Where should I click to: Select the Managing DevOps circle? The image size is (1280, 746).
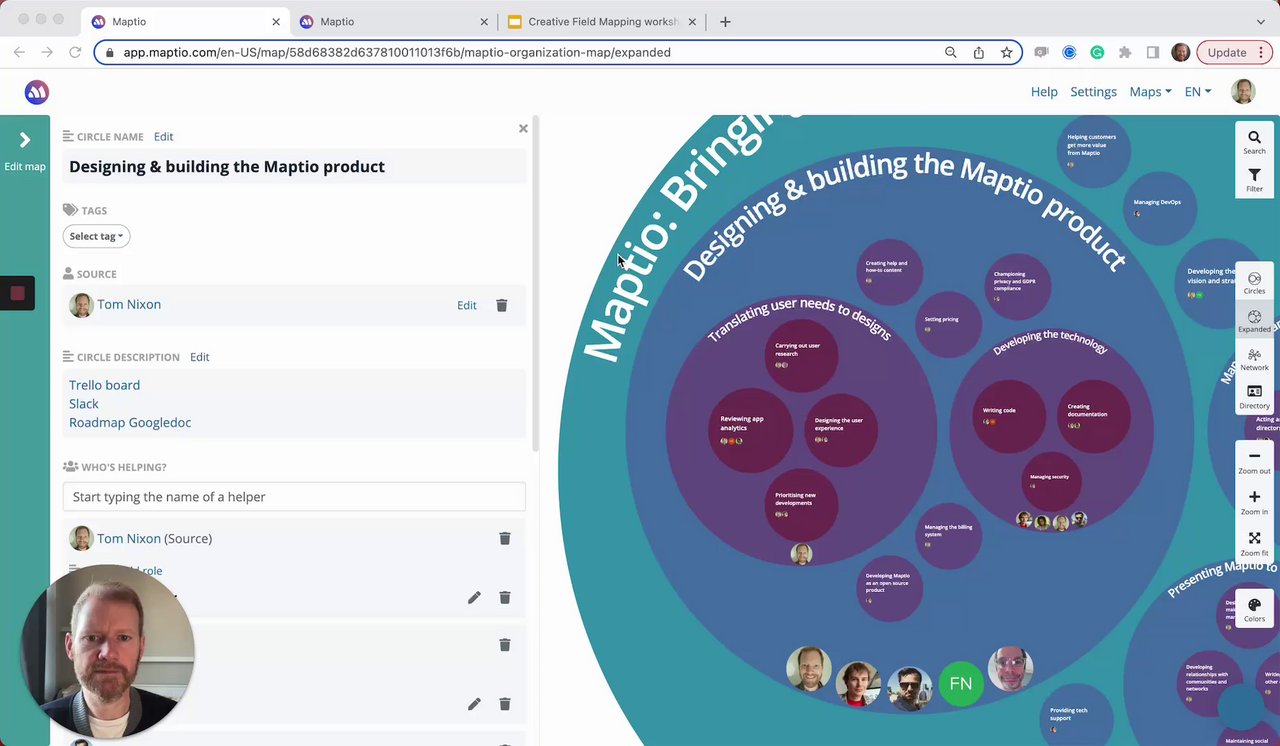(1160, 208)
